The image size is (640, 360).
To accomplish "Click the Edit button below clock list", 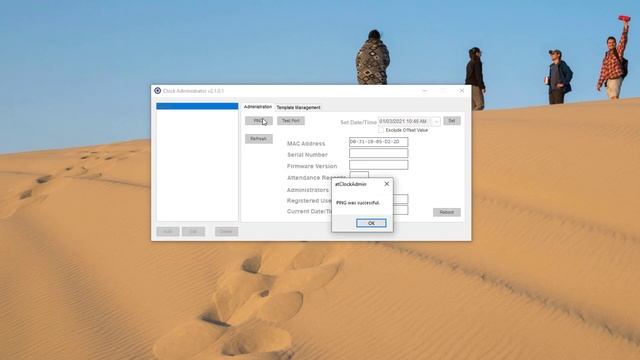I will pos(193,231).
